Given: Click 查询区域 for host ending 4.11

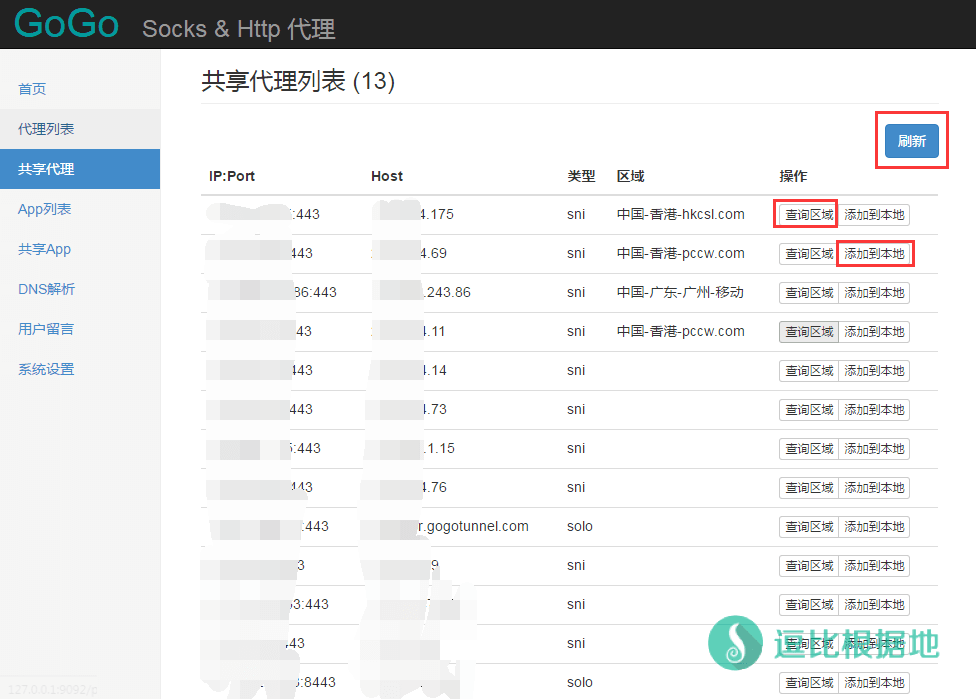Looking at the screenshot, I should coord(808,332).
